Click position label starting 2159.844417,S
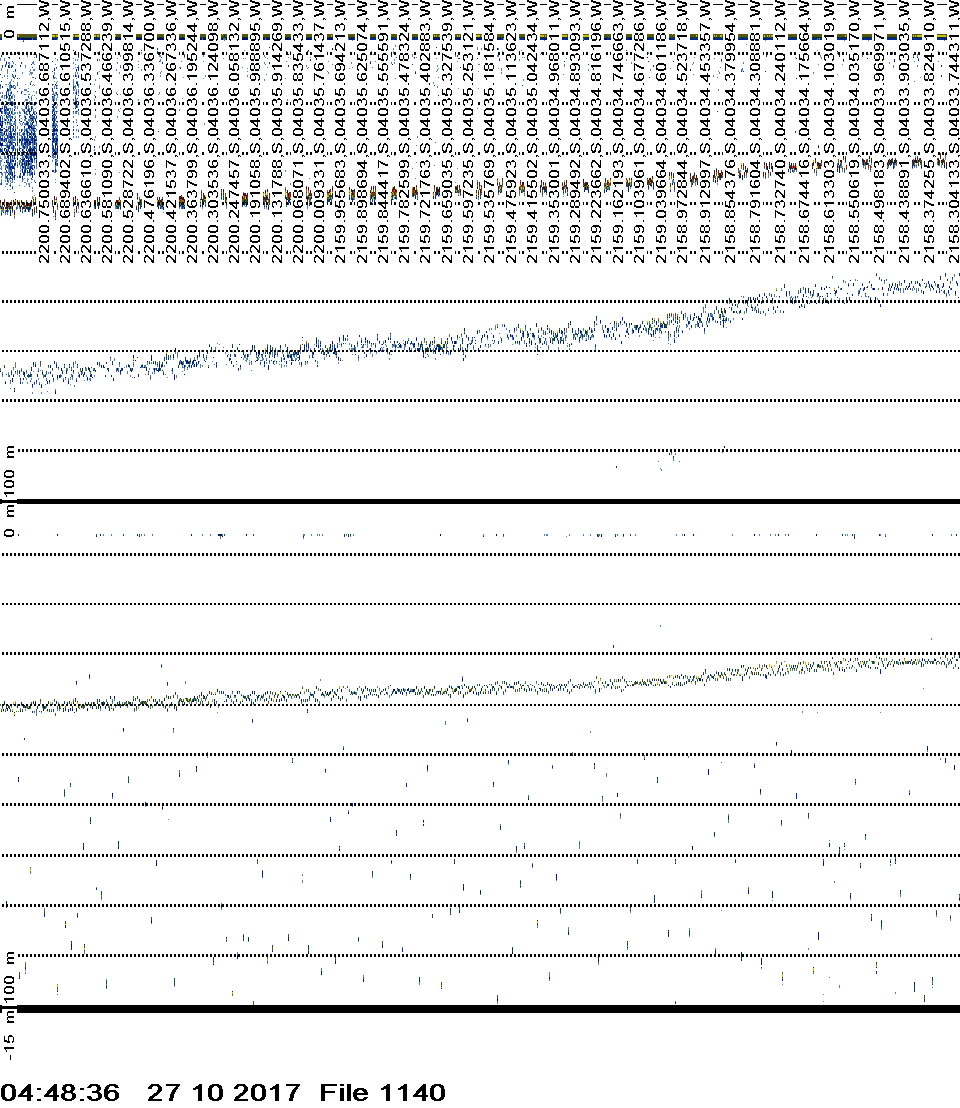The image size is (960, 1108). [x=383, y=131]
